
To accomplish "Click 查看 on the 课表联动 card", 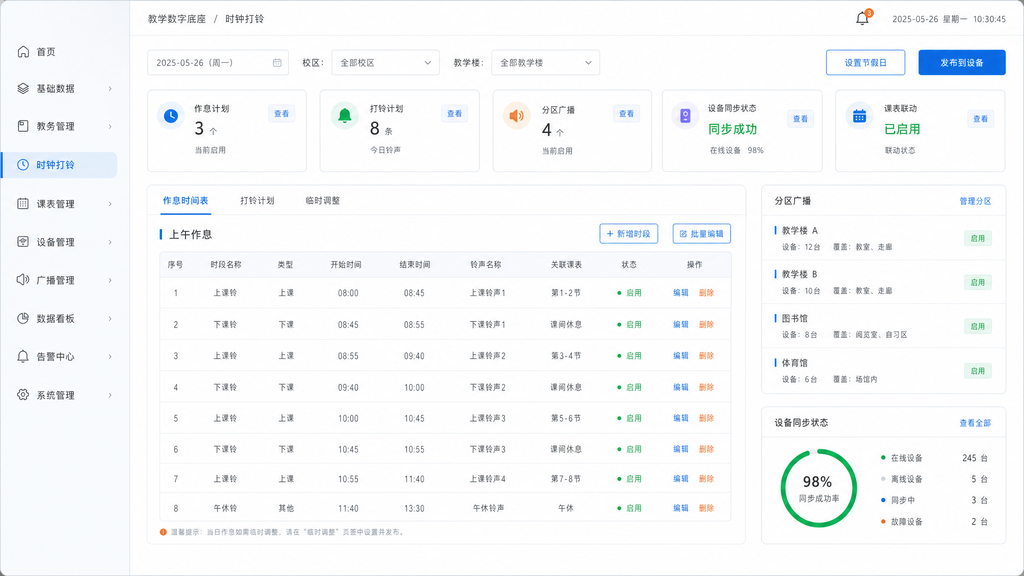I will pyautogui.click(x=980, y=119).
